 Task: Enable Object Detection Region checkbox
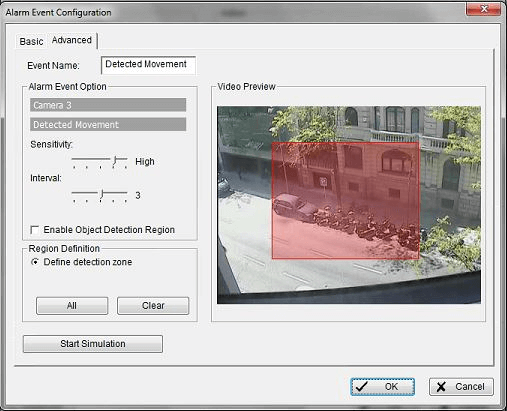coord(34,230)
